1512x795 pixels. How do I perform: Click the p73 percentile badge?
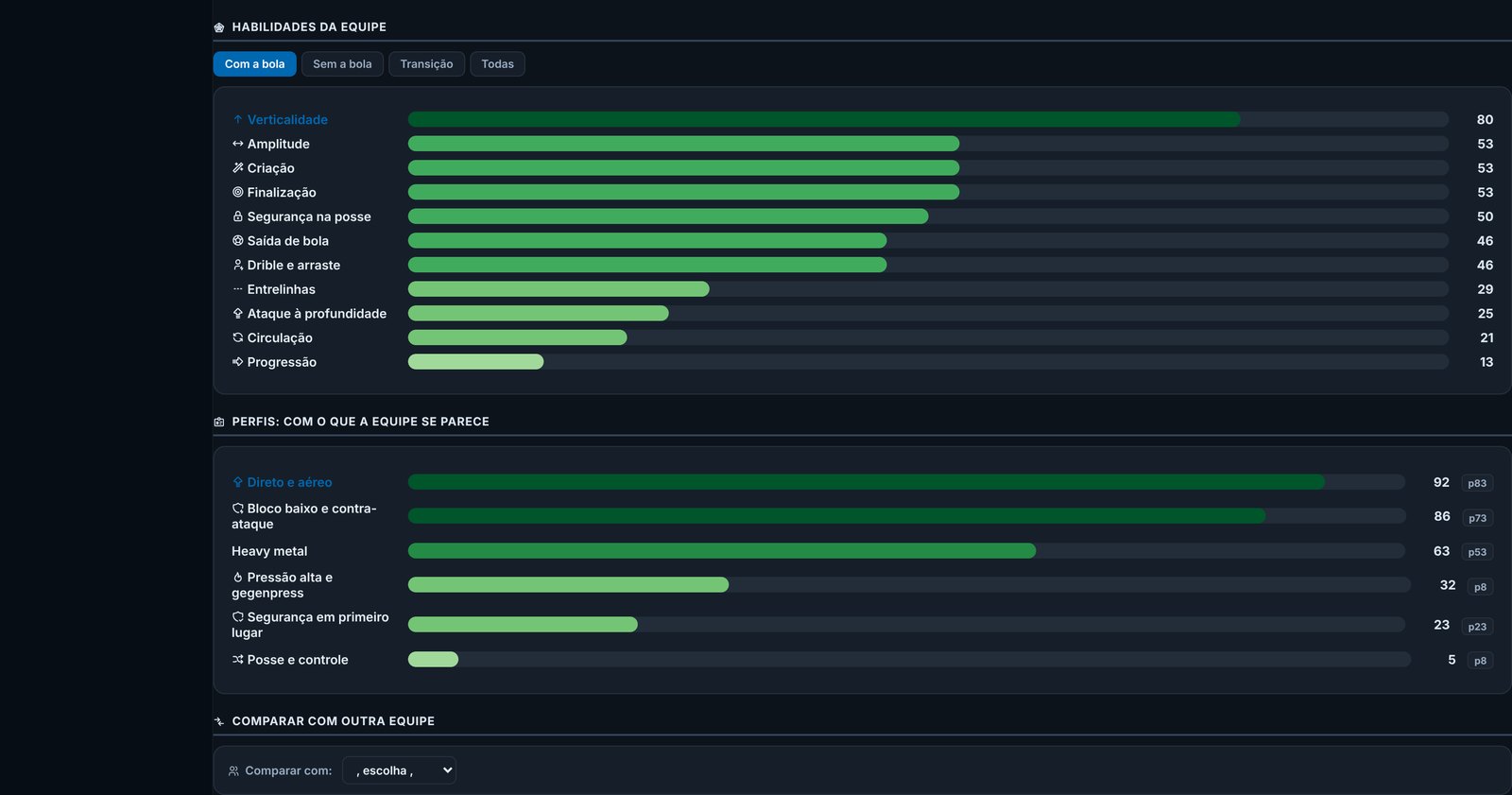tap(1477, 518)
